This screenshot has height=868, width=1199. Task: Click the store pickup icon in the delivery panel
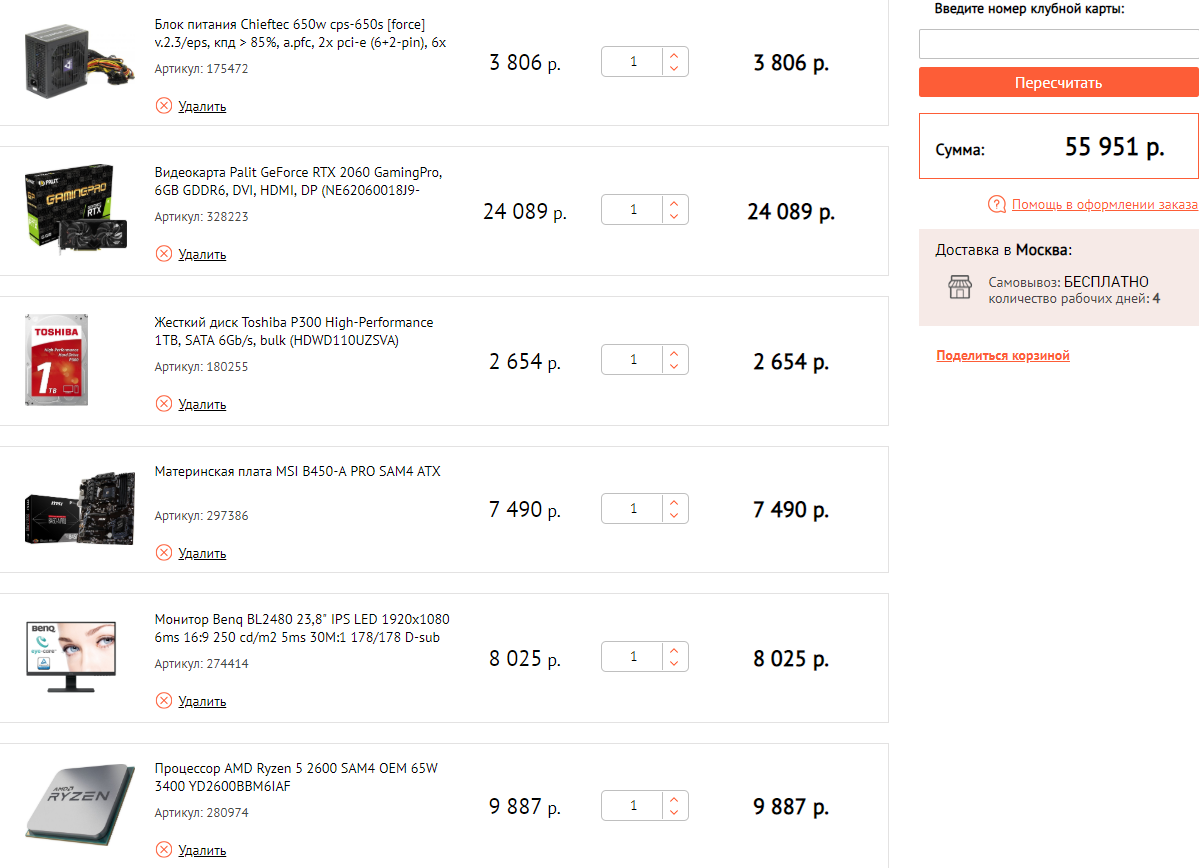(x=960, y=288)
